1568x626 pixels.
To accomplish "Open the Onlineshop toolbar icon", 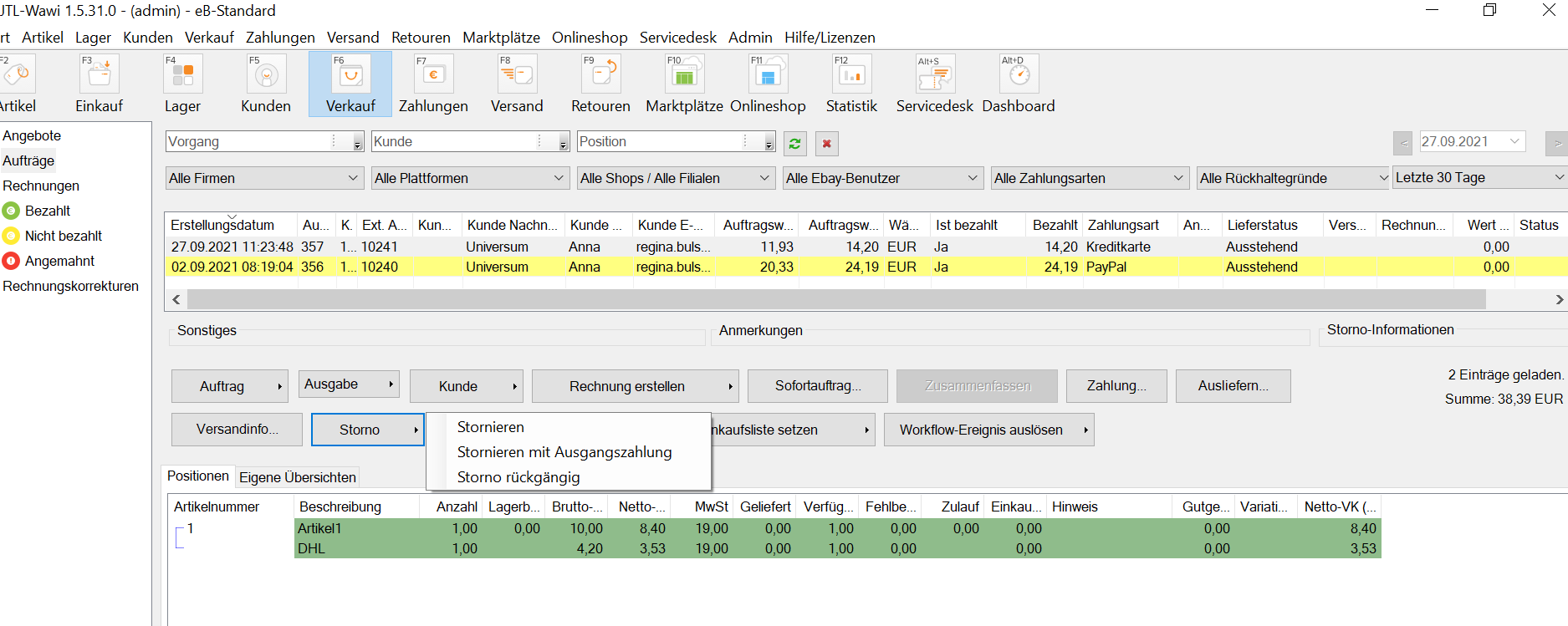I will pos(768,84).
